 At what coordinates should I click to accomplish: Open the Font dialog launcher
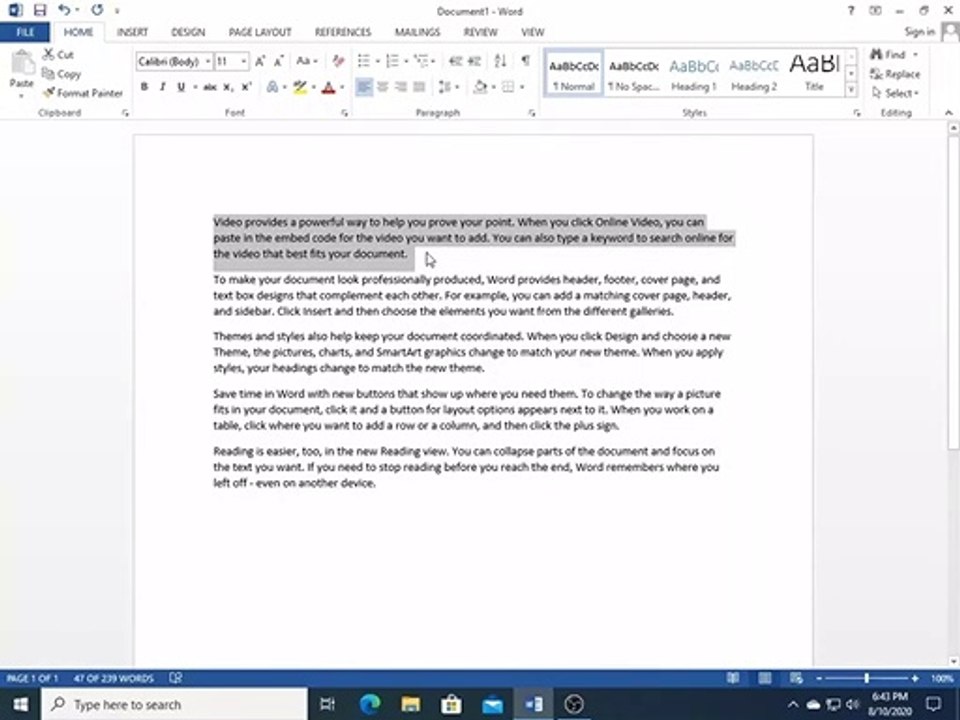point(345,113)
